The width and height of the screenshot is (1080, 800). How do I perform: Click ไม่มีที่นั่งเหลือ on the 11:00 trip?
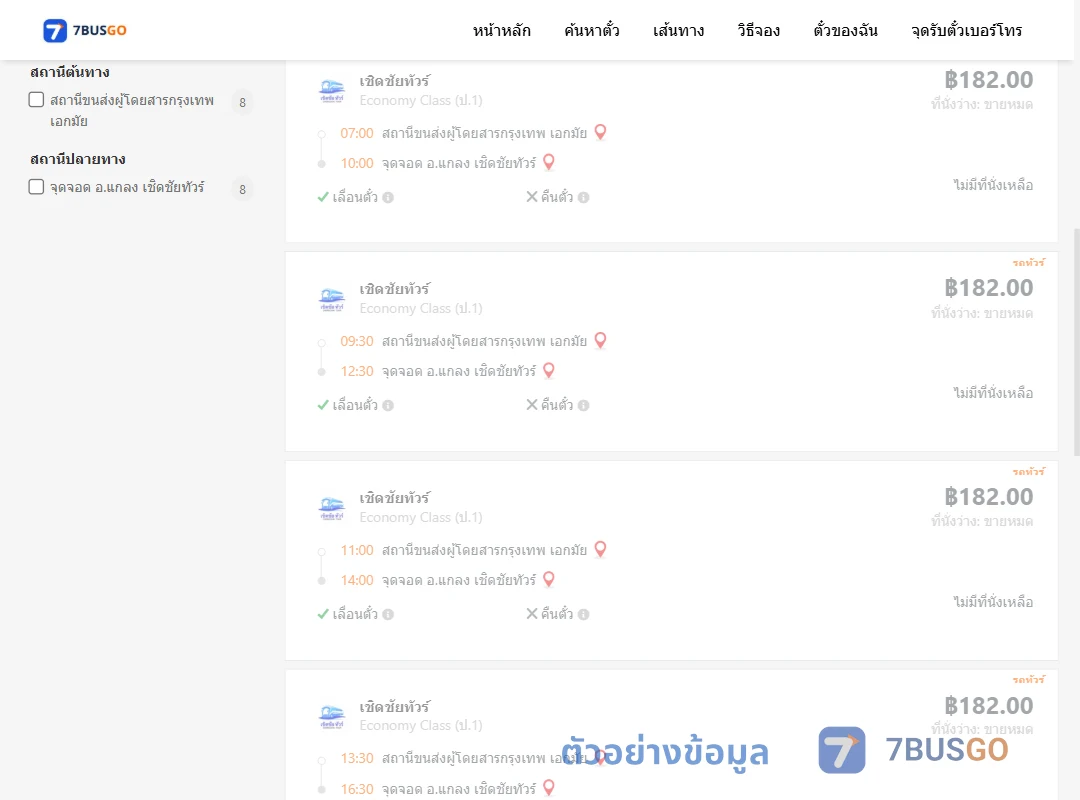993,602
